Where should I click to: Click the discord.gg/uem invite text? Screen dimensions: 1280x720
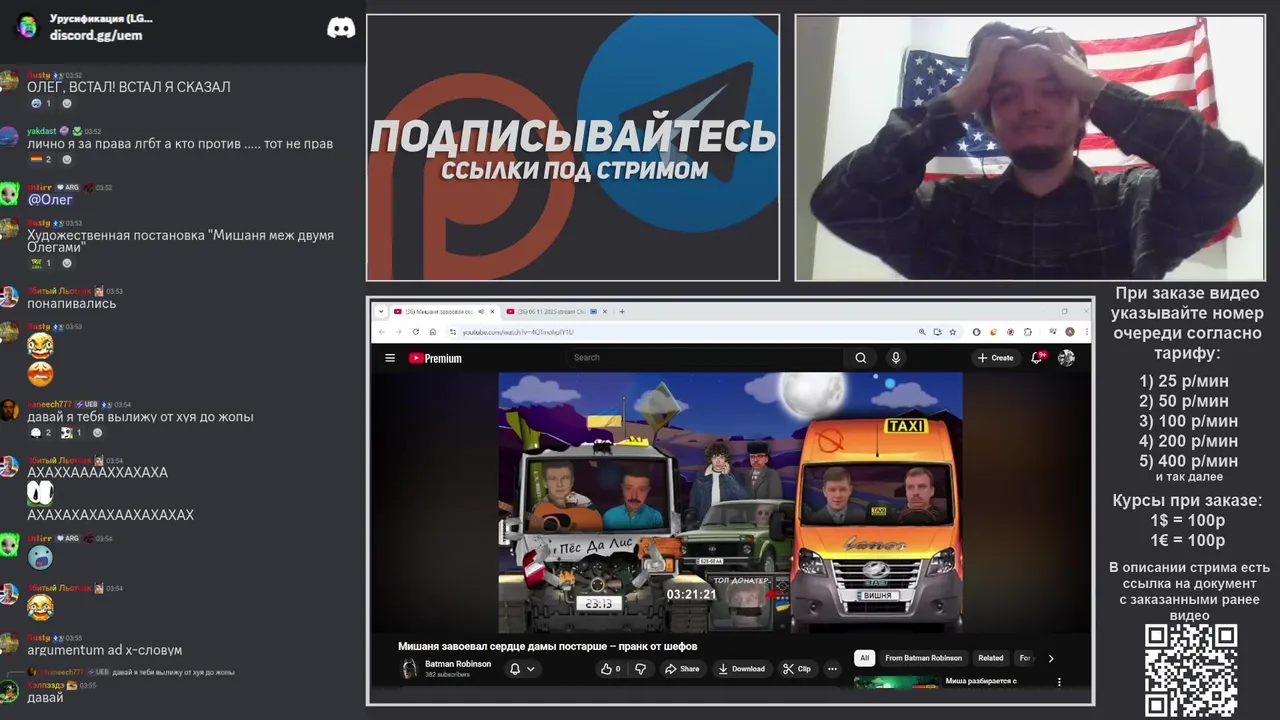pos(96,35)
